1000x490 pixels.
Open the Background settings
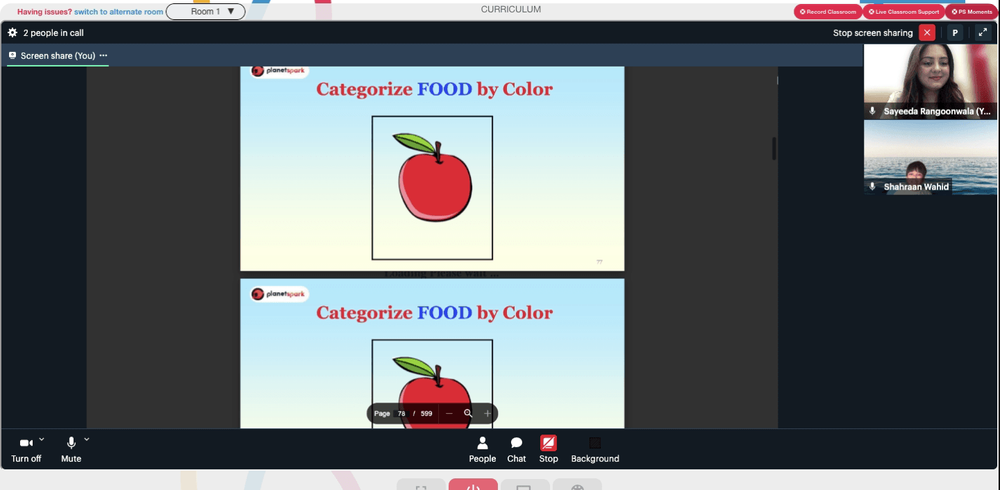(595, 450)
